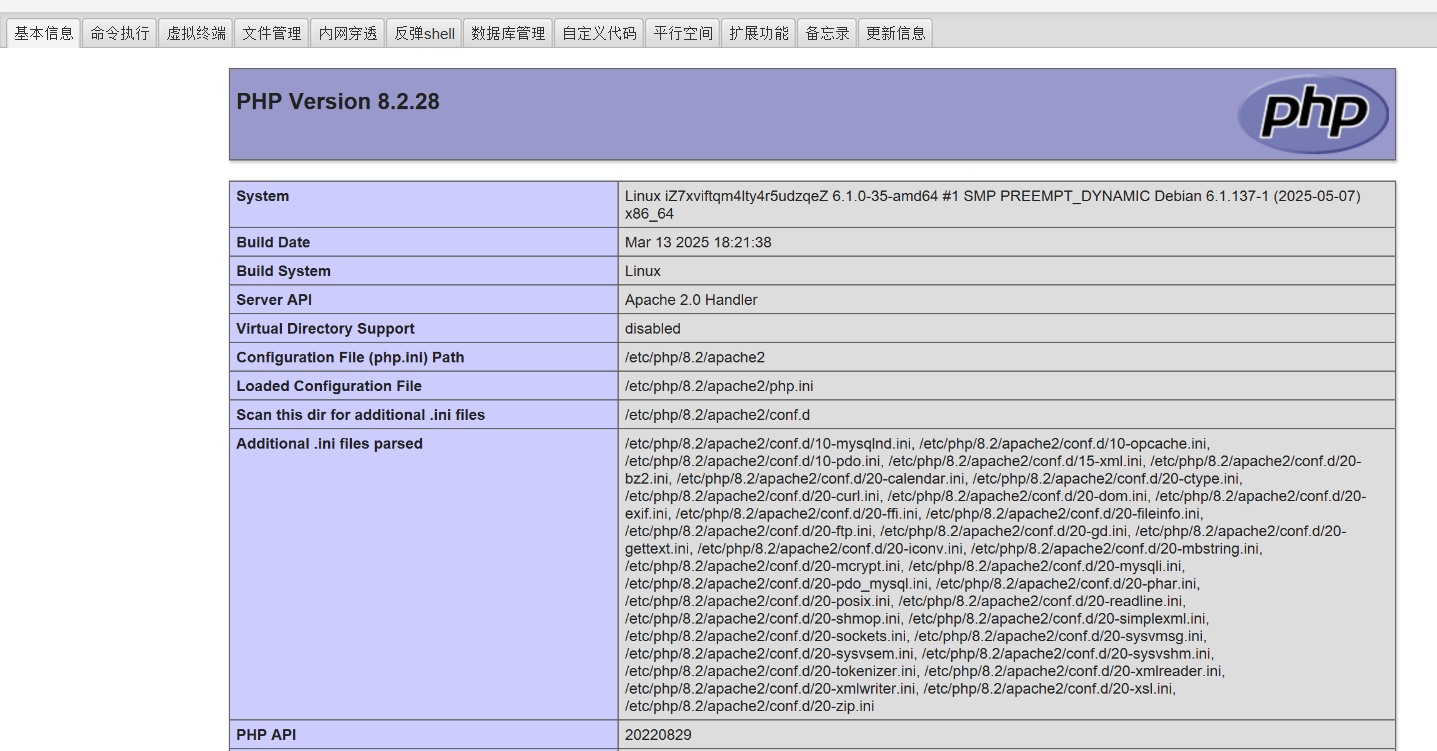
Task: Click the Server API label
Action: (x=275, y=300)
